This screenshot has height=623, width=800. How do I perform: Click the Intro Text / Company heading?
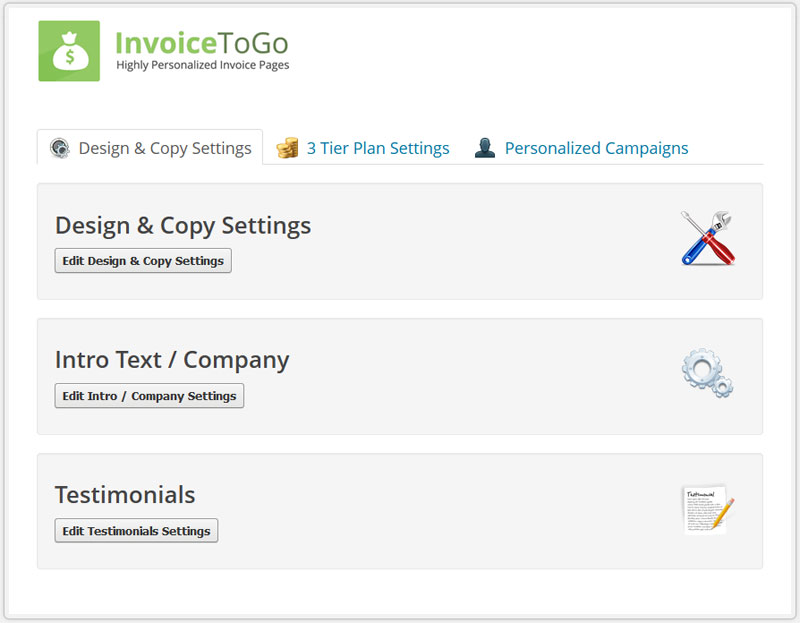[172, 360]
